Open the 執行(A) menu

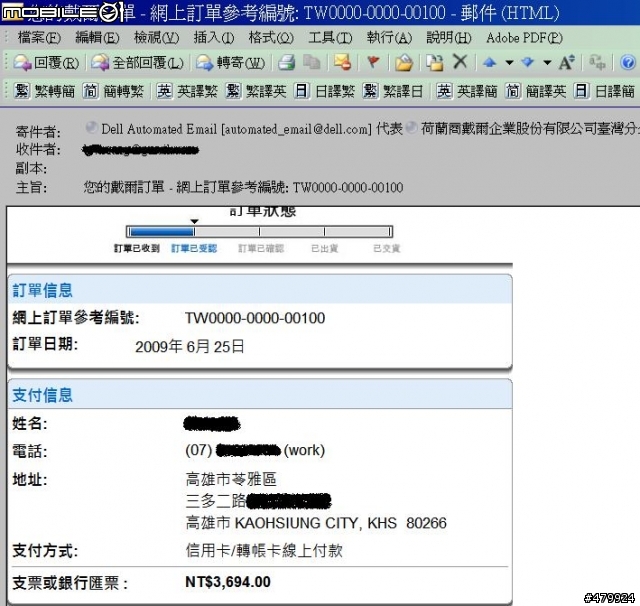pos(389,38)
